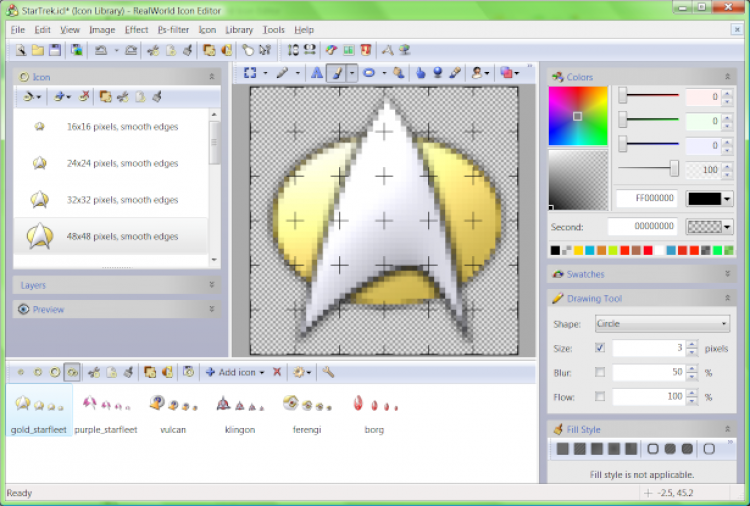Enable the Flow checkbox
The image size is (750, 506).
point(600,396)
